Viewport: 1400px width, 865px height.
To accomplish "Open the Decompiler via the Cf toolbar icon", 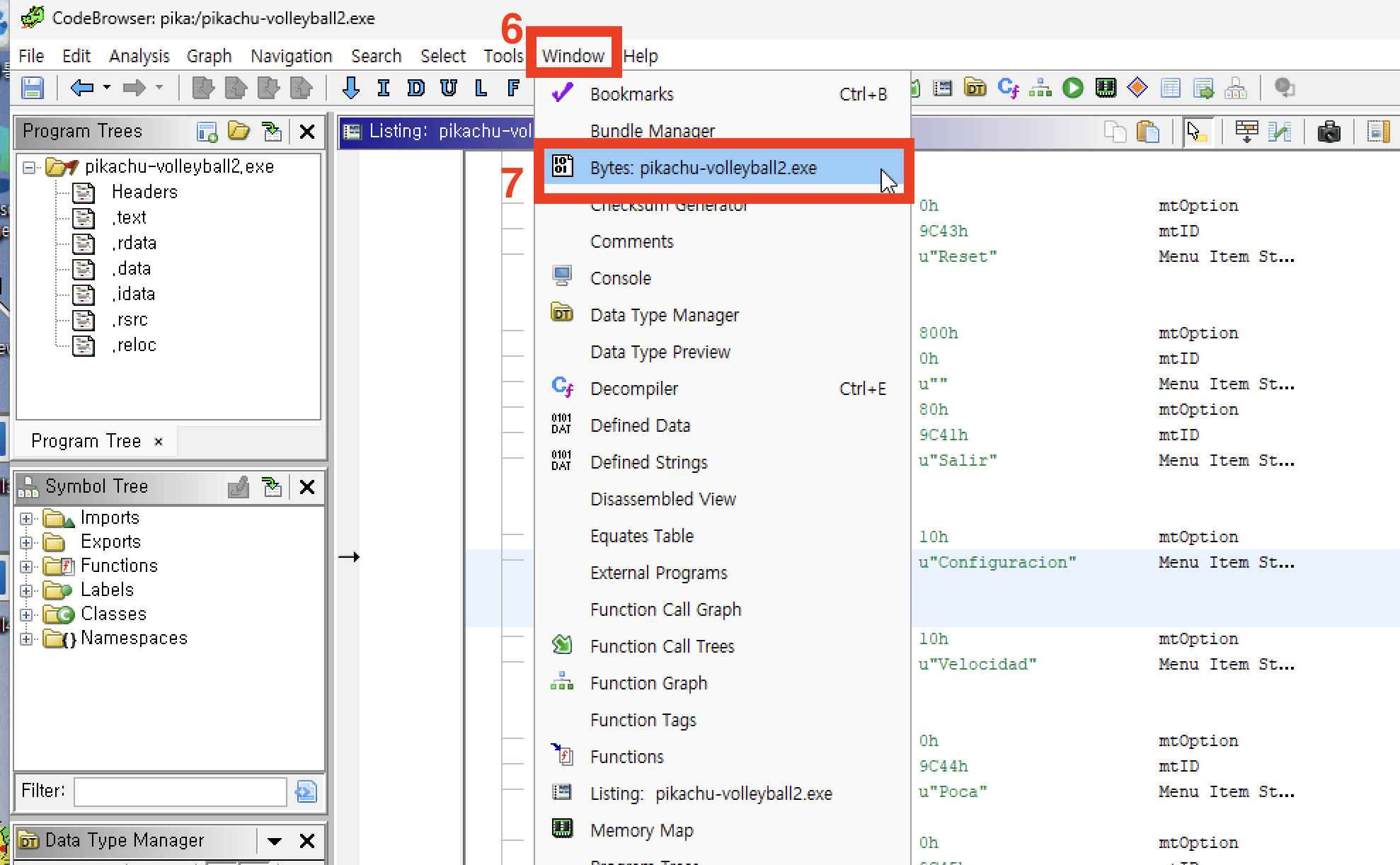I will click(x=1008, y=88).
